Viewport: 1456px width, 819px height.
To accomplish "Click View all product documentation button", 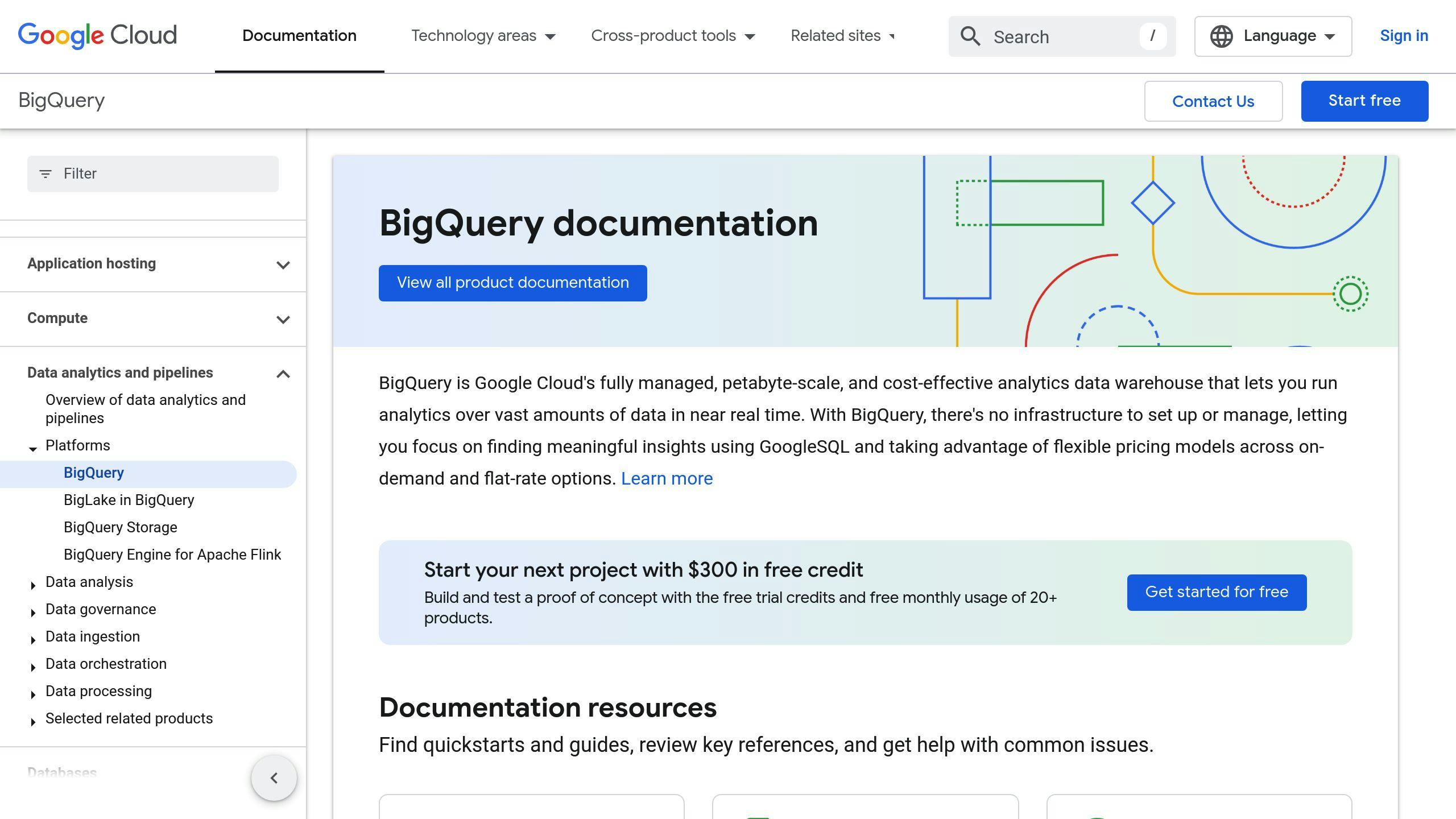I will (512, 283).
